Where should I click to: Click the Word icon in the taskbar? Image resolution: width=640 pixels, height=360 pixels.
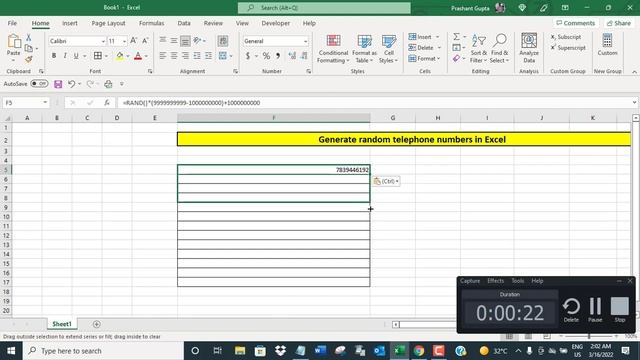(320, 351)
